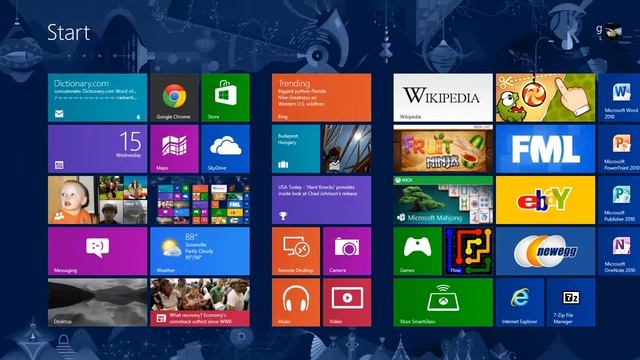Image resolution: width=640 pixels, height=360 pixels.
Task: Open the Dictionary.com mail tile
Action: coord(98,98)
